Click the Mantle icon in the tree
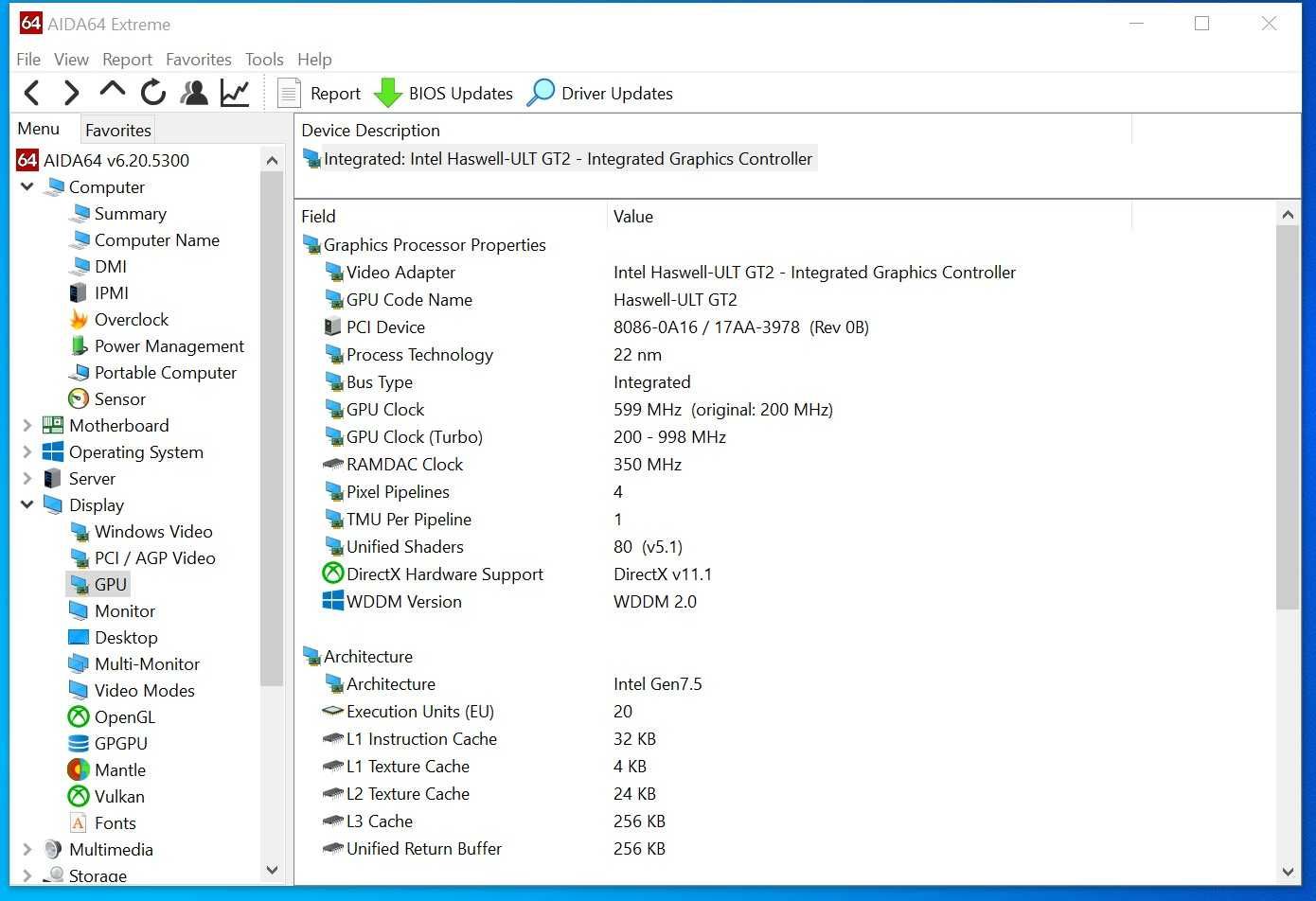The width and height of the screenshot is (1316, 901). click(x=79, y=770)
